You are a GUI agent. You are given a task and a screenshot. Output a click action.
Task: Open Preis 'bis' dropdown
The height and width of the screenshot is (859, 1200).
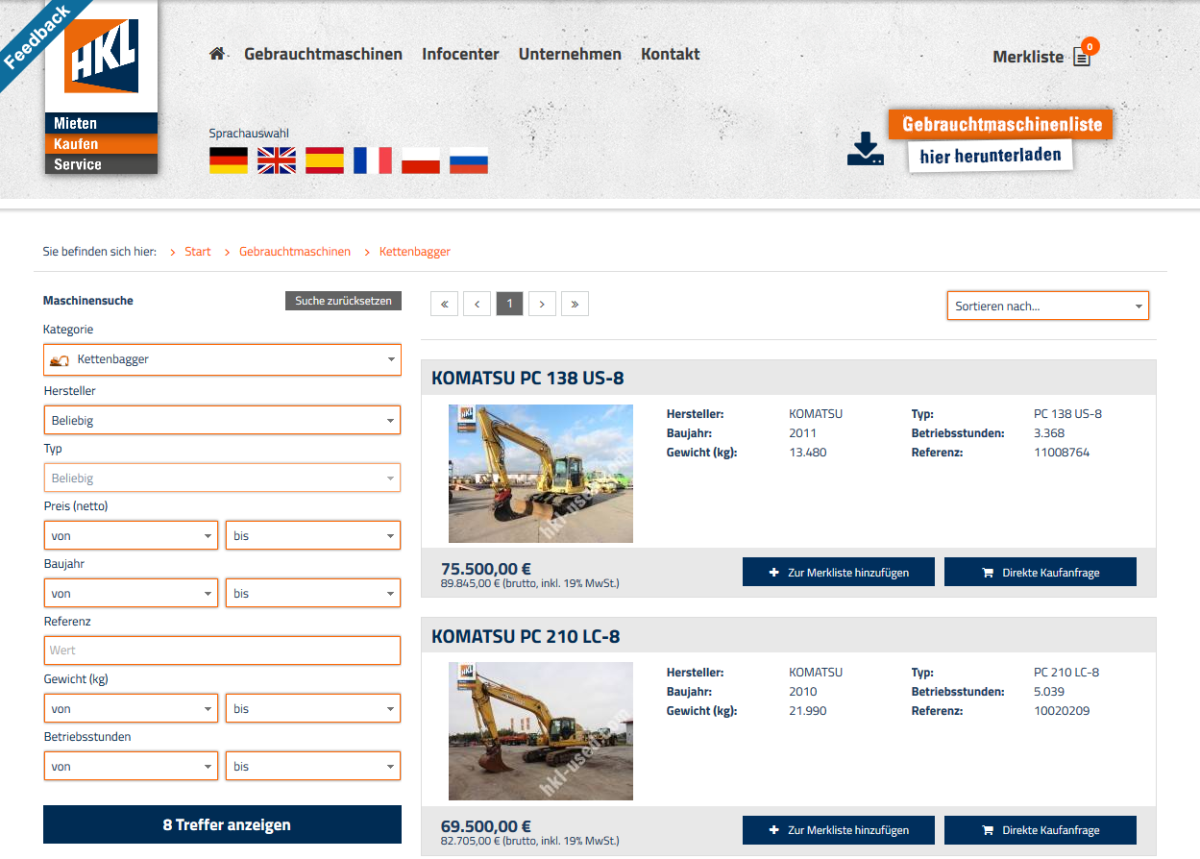(x=313, y=536)
